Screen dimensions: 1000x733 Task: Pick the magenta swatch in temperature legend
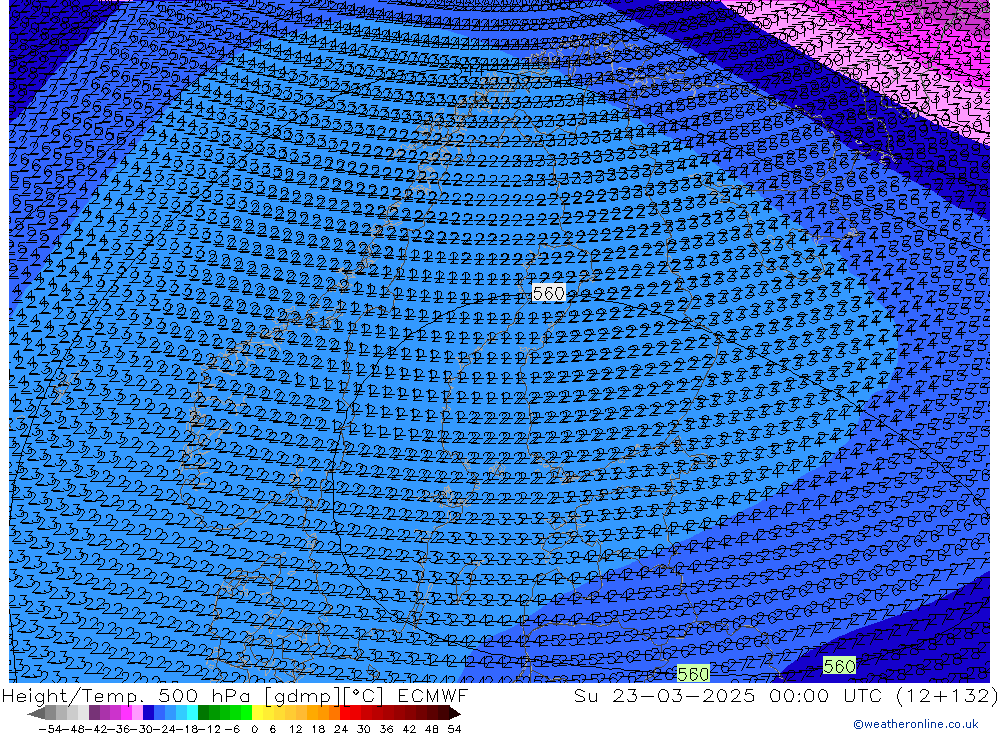tap(126, 713)
